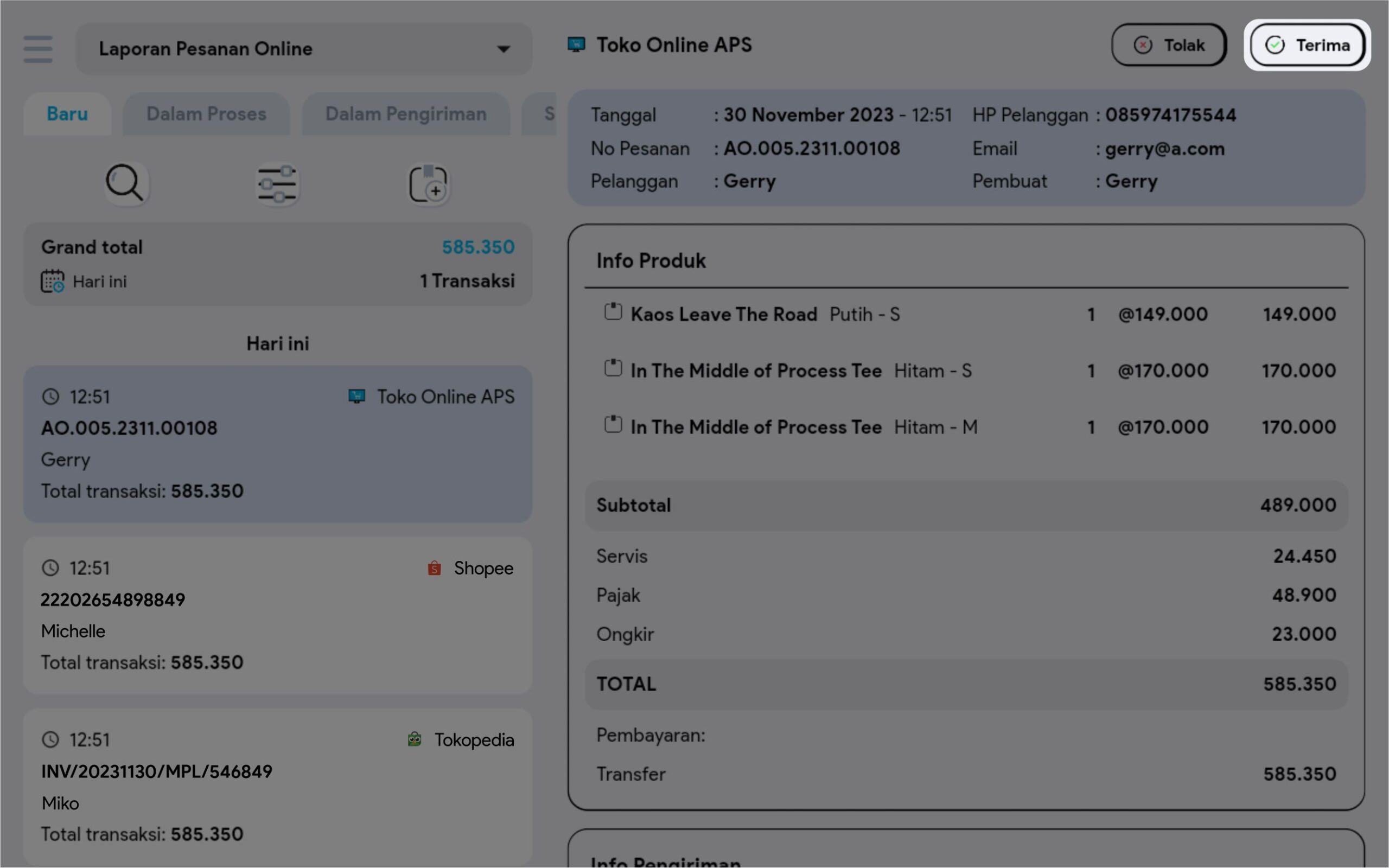
Task: Click the search magnifier icon
Action: [125, 184]
